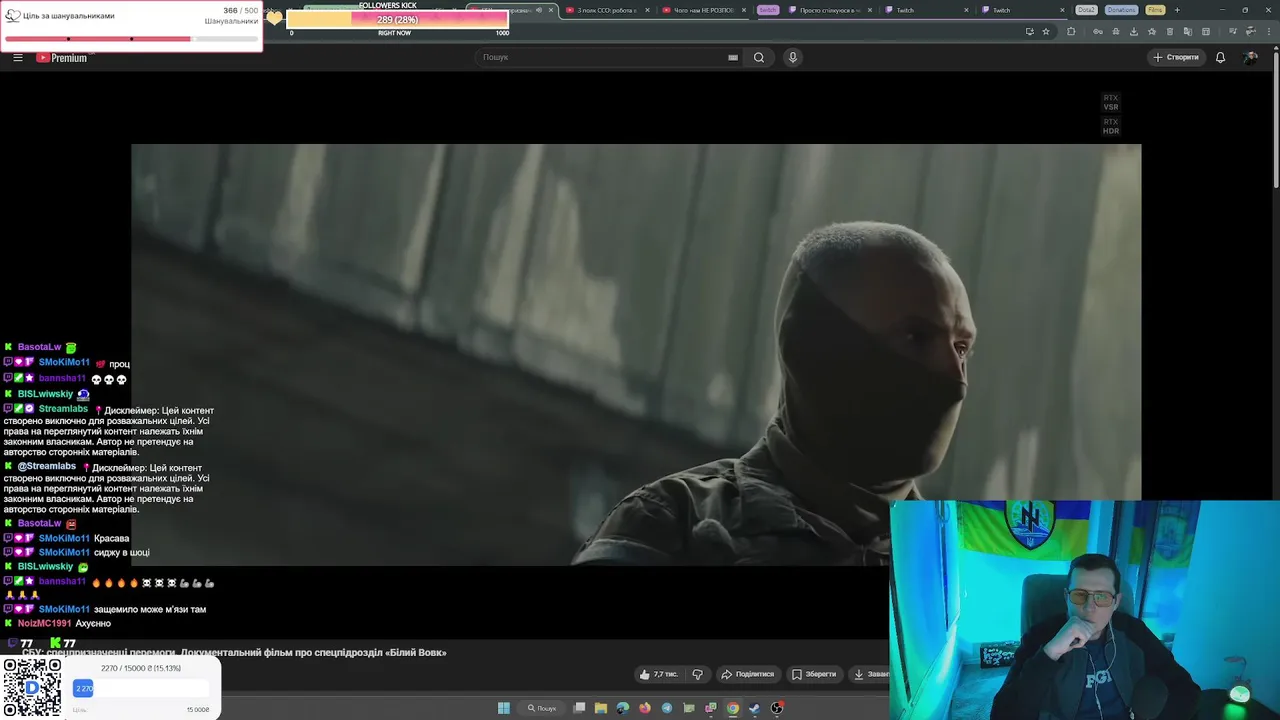The image size is (1280, 720).
Task: Click the magnifier search button
Action: tap(759, 57)
